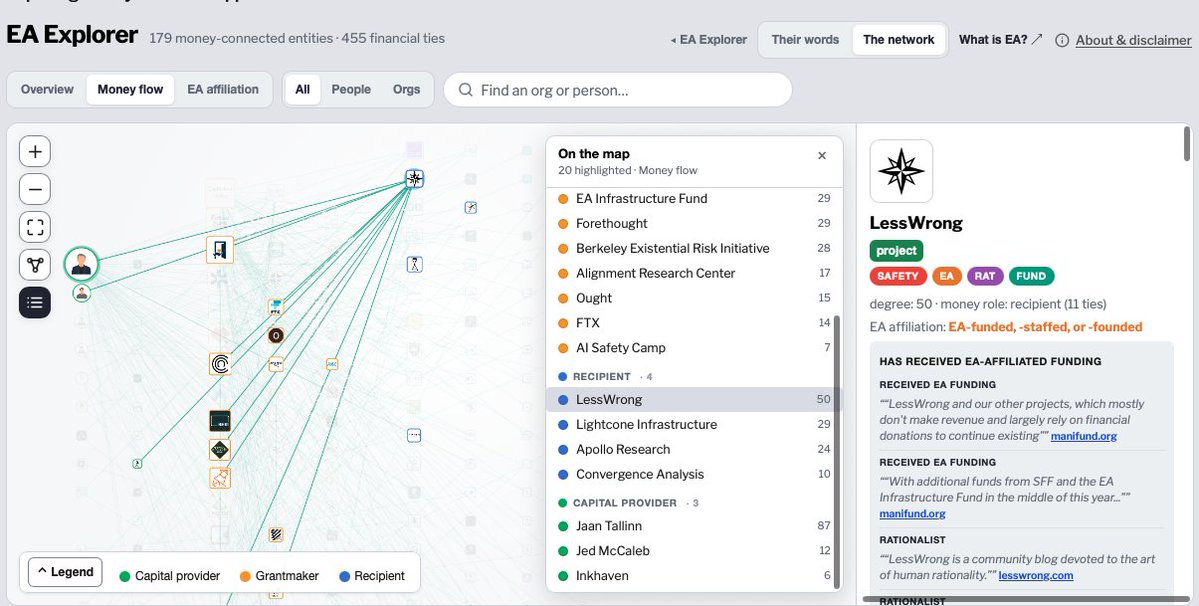Select Apollo Research row

coord(694,449)
